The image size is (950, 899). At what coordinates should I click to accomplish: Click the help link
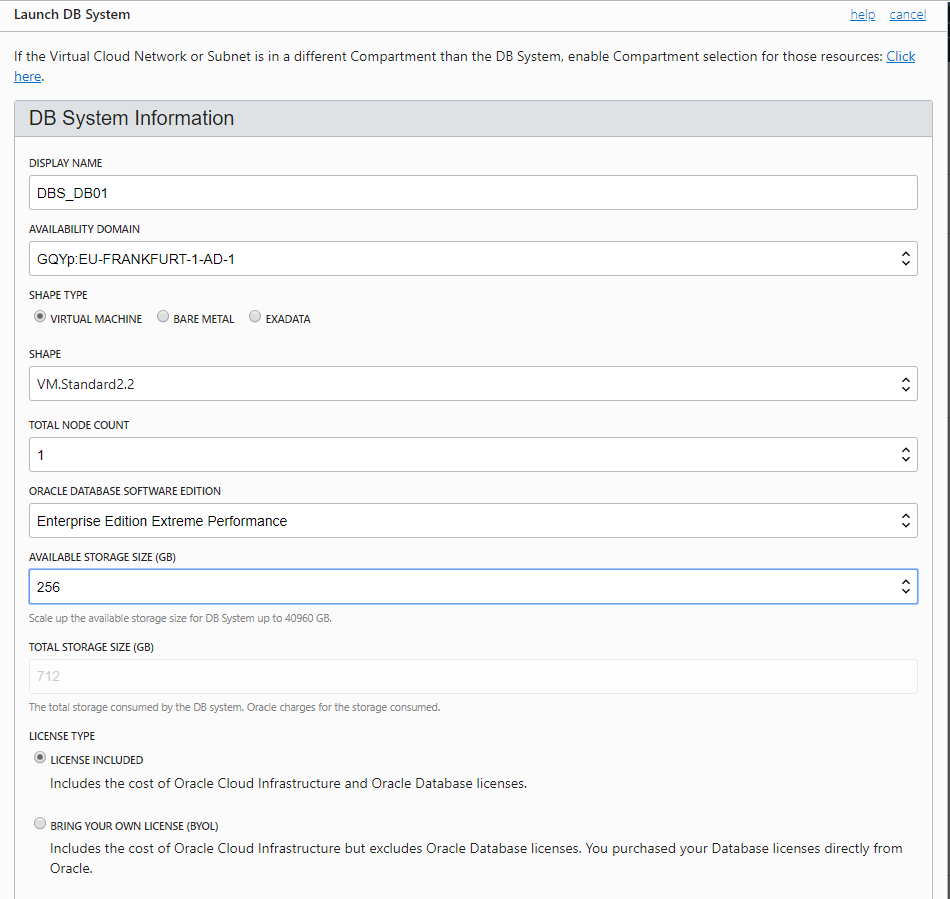[863, 15]
